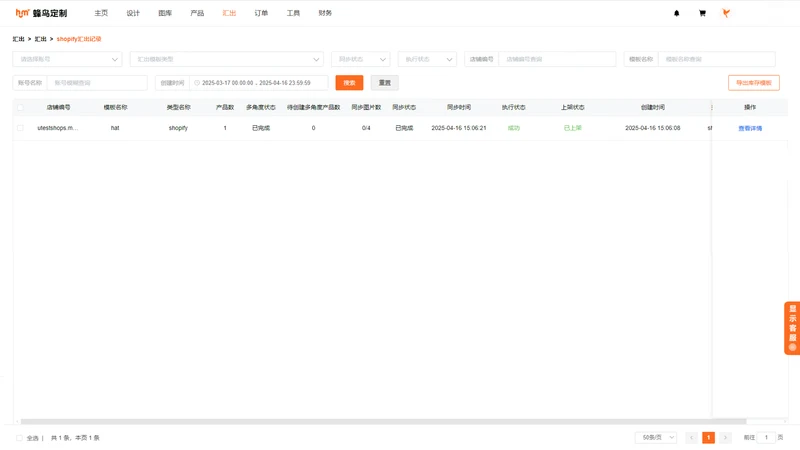Click the 重置 reset button

click(385, 83)
